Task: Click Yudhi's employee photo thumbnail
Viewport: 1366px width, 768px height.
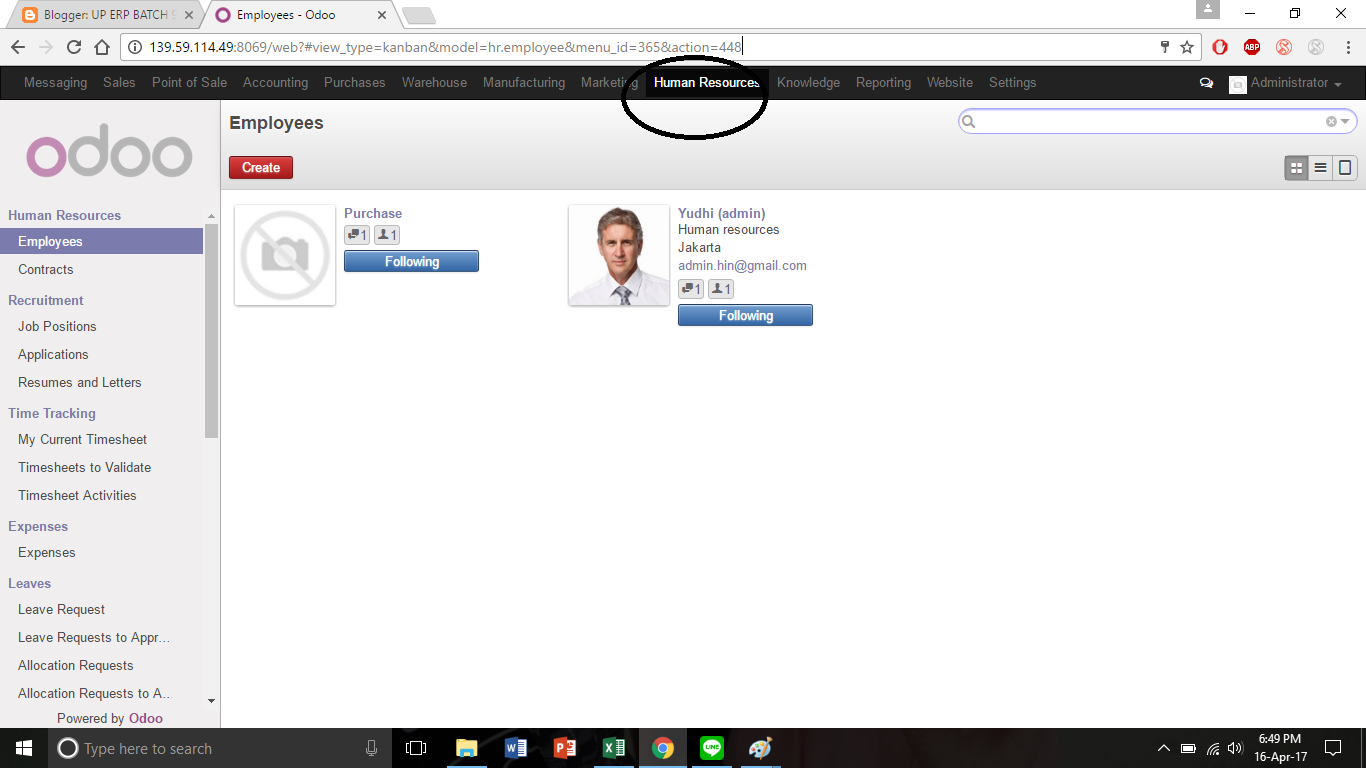Action: (x=619, y=255)
